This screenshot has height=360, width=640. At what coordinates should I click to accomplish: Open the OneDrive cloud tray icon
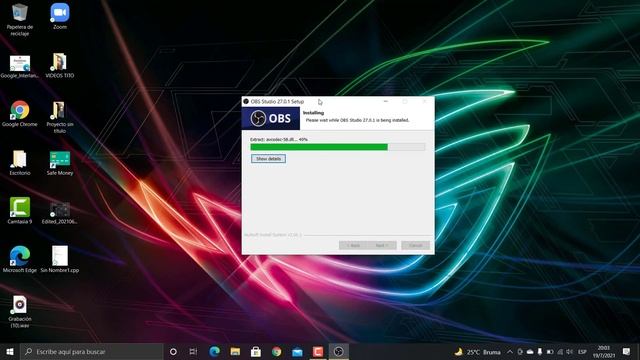[x=530, y=351]
